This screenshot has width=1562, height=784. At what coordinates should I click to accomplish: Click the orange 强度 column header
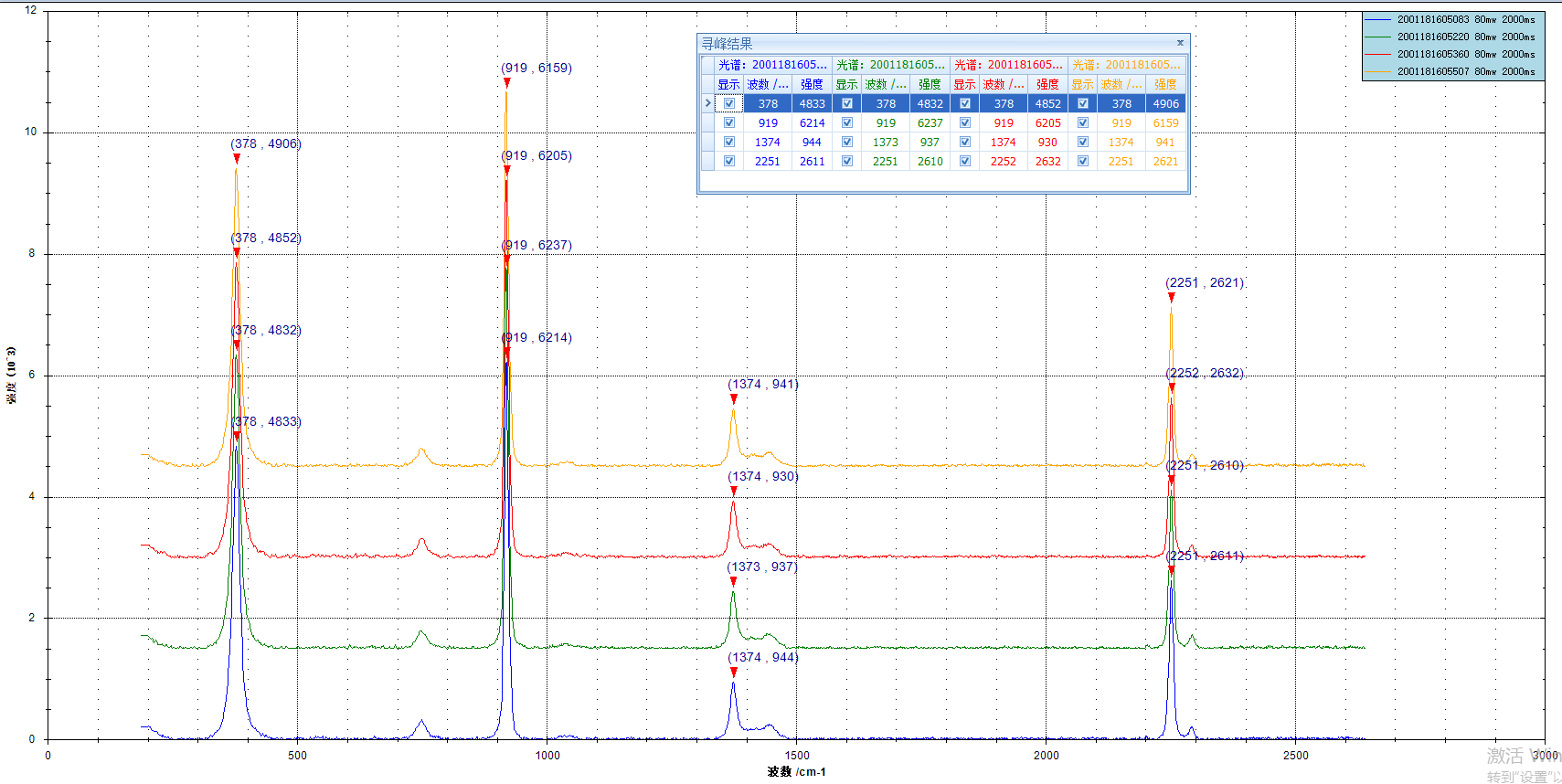[x=1165, y=84]
